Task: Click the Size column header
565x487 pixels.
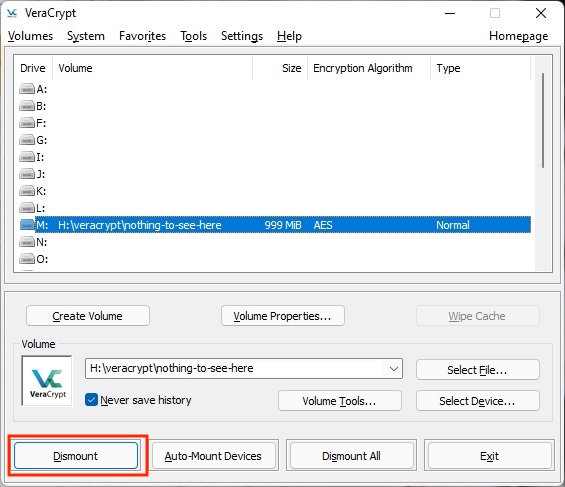Action: click(x=280, y=68)
